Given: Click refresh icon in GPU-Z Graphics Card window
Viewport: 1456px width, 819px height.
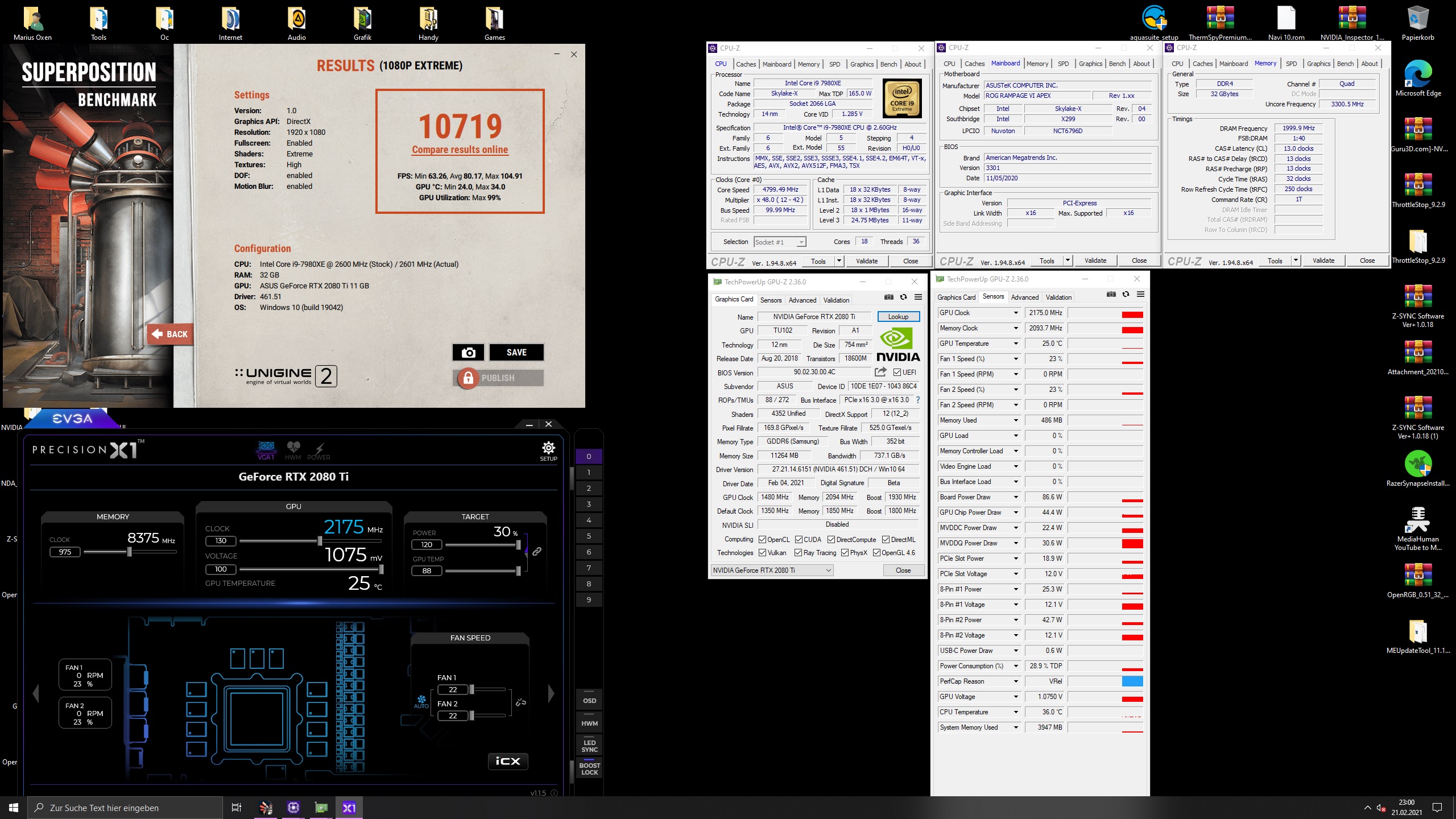Looking at the screenshot, I should coord(903,297).
